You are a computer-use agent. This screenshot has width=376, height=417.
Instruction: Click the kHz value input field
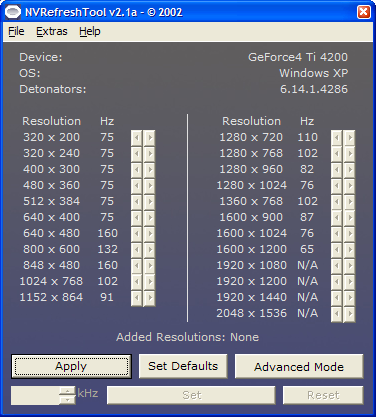(35, 396)
